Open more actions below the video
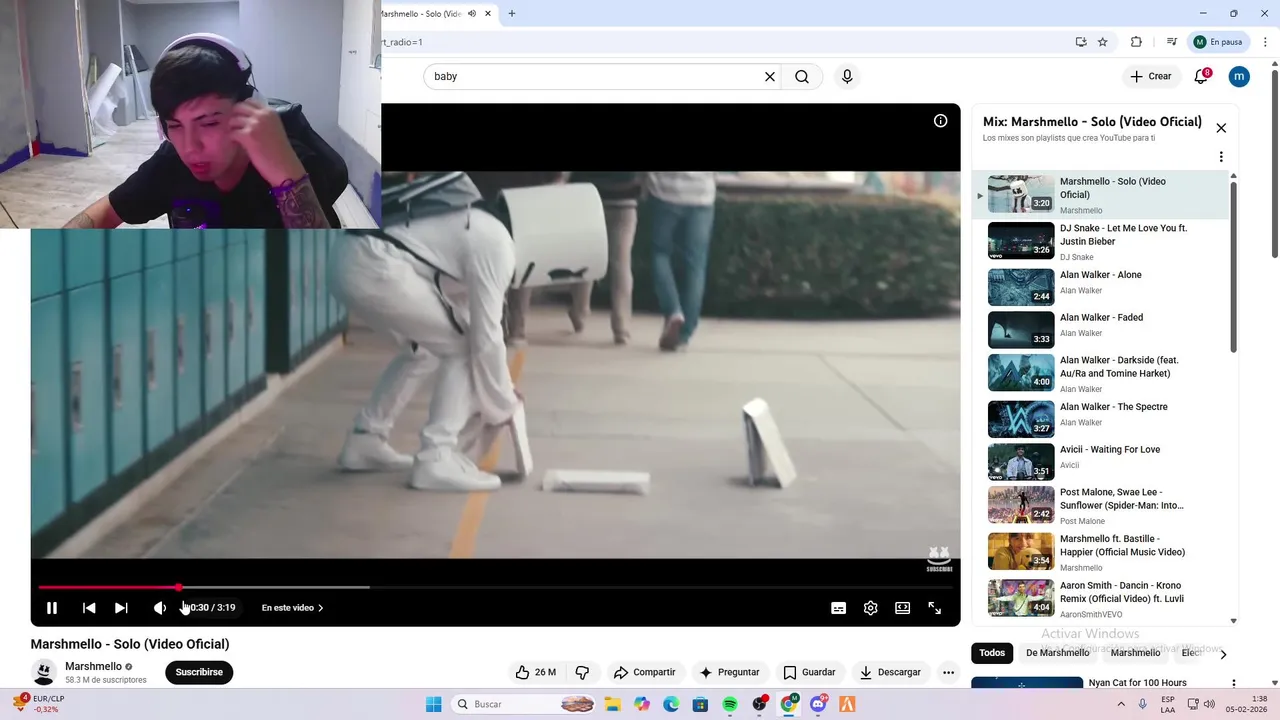The image size is (1280, 720). [x=948, y=672]
